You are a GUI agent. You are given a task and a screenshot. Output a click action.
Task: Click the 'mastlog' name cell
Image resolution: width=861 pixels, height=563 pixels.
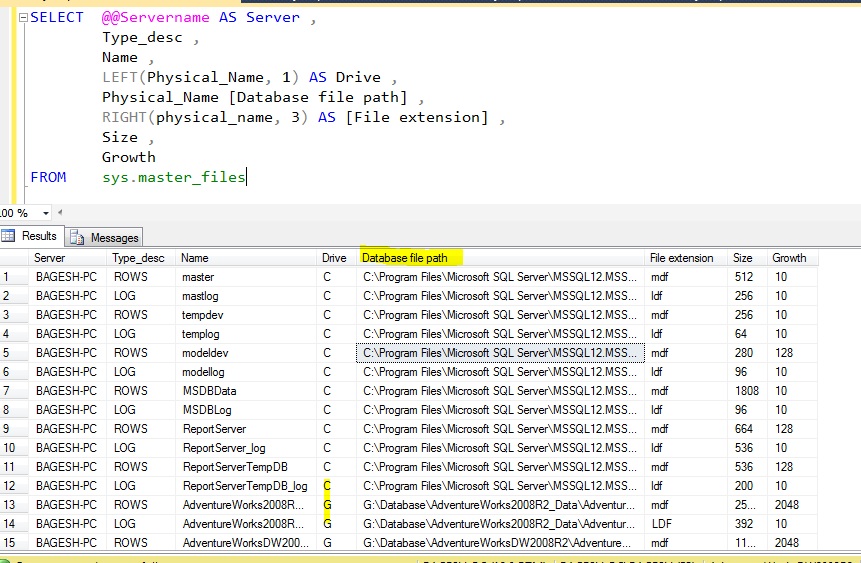coord(246,296)
